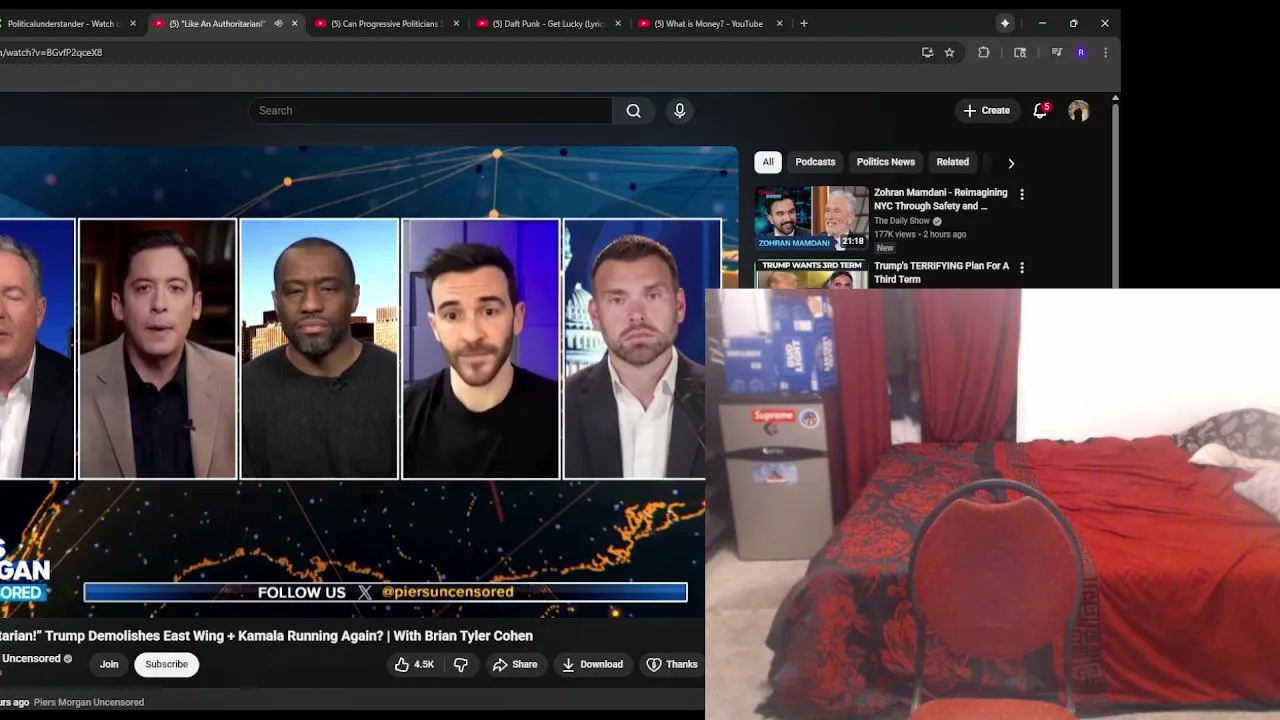Open the browser Extensions puzzle icon
Image resolution: width=1280 pixels, height=720 pixels.
984,53
